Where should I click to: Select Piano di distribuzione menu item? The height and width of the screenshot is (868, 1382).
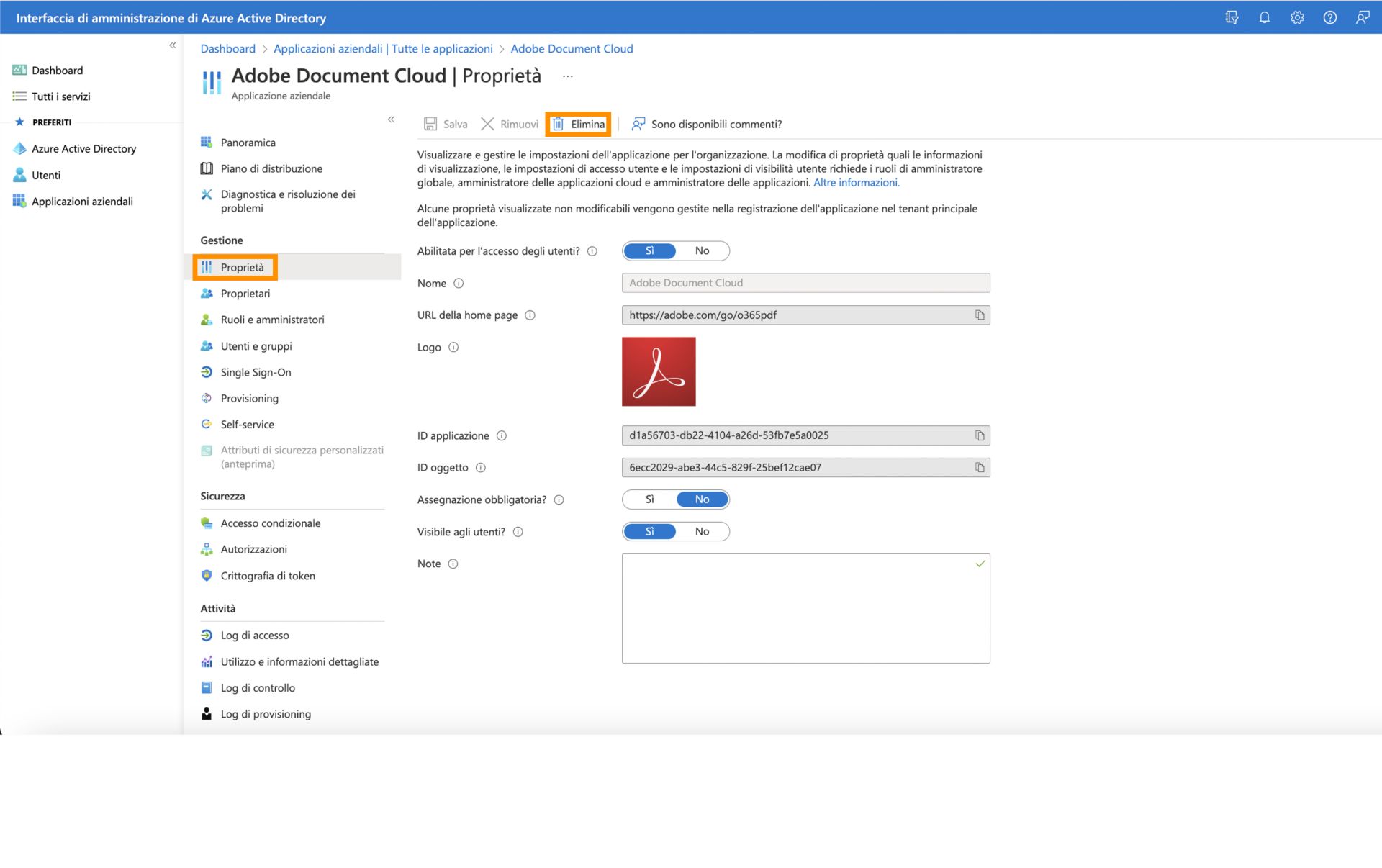tap(271, 168)
